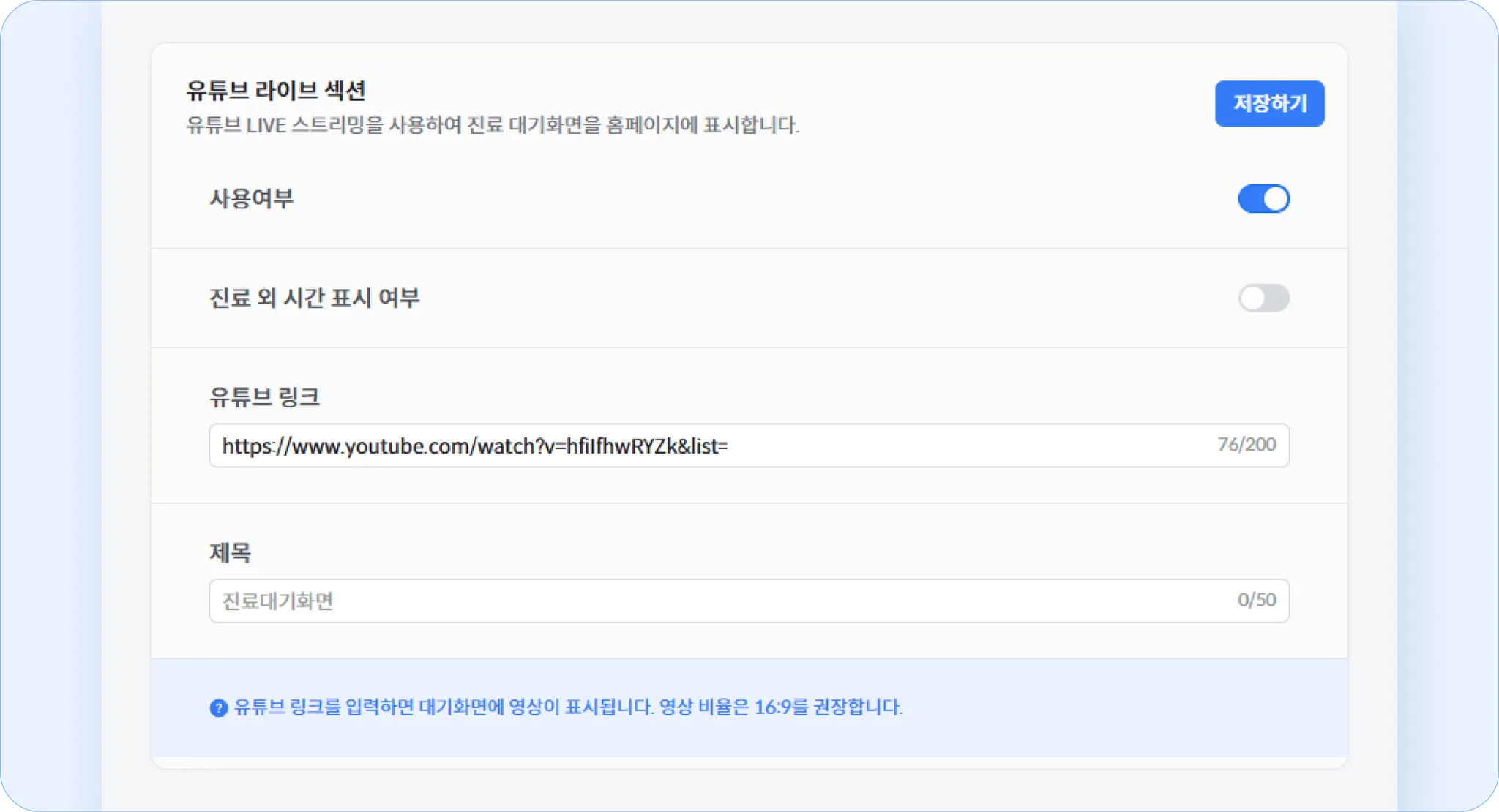
Task: Click the white knob on 사용여부 switch
Action: pyautogui.click(x=1276, y=199)
